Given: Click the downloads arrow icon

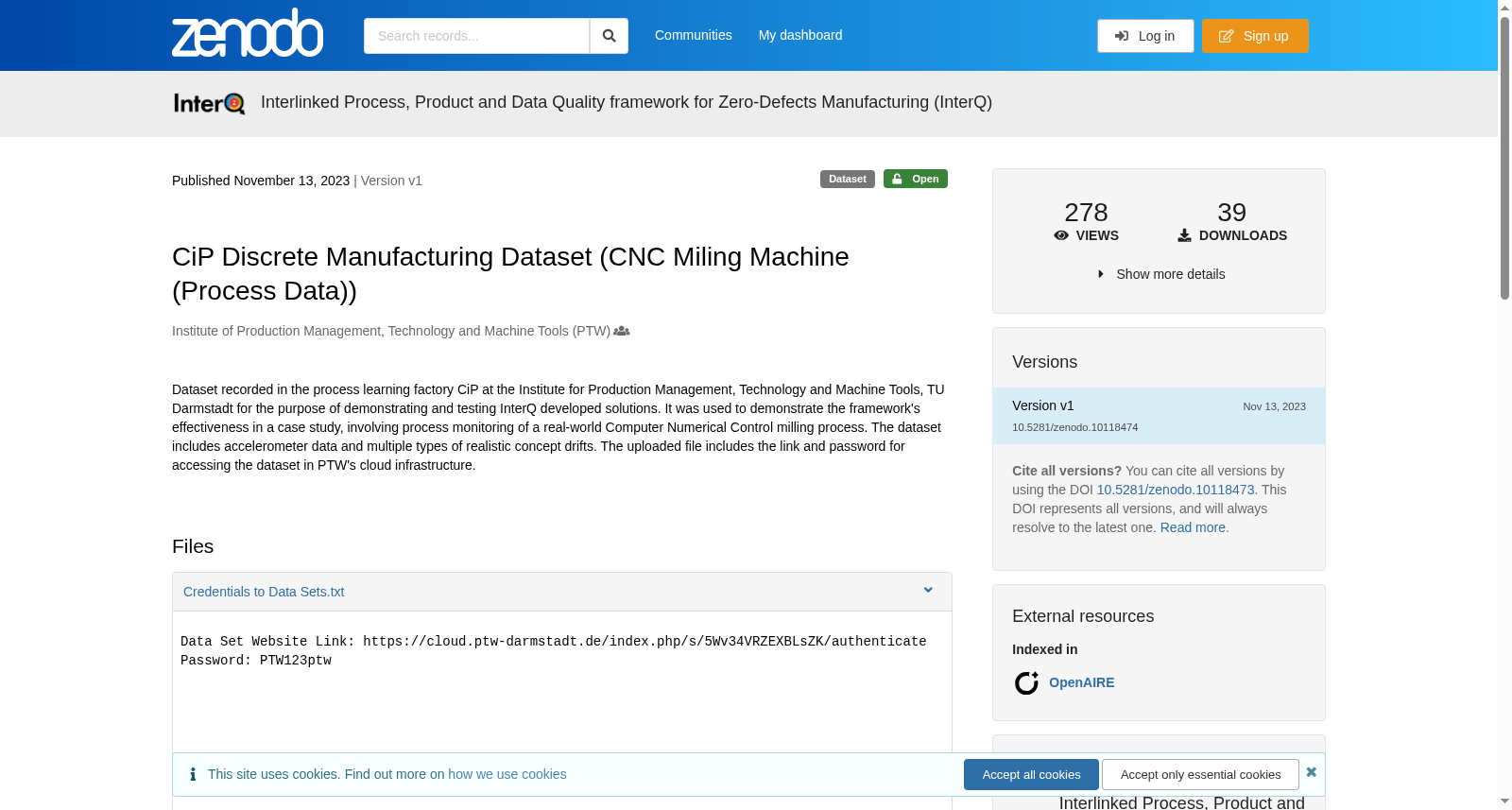Looking at the screenshot, I should pyautogui.click(x=1184, y=235).
